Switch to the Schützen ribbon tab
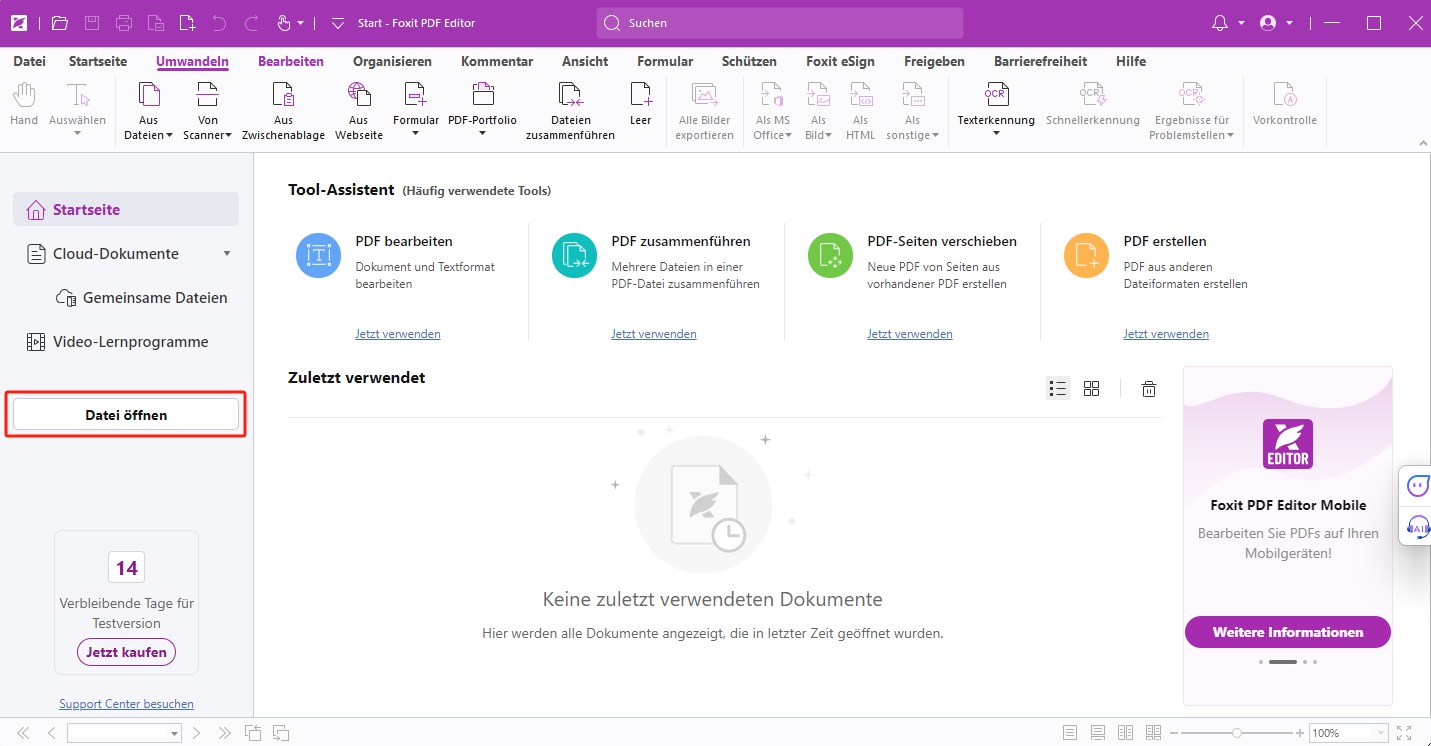This screenshot has width=1431, height=746. [x=749, y=61]
